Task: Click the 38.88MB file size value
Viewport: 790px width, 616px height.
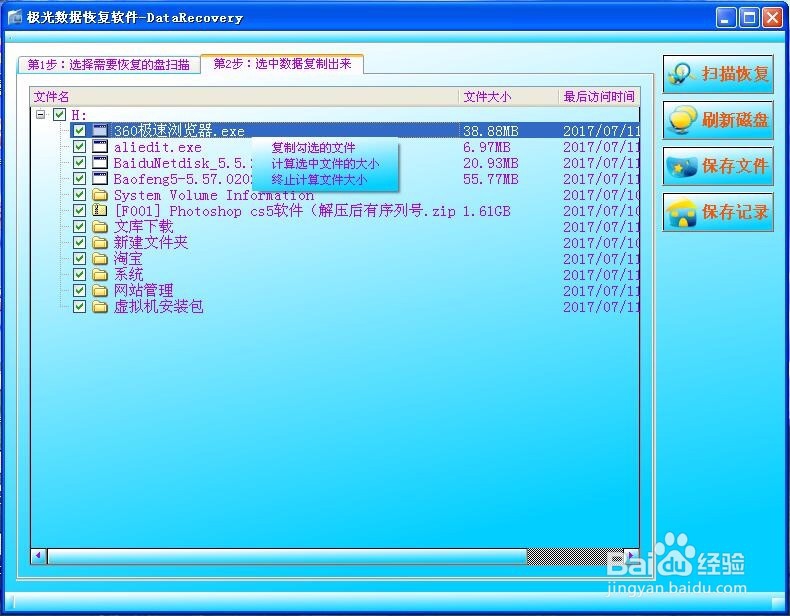Action: coord(491,131)
